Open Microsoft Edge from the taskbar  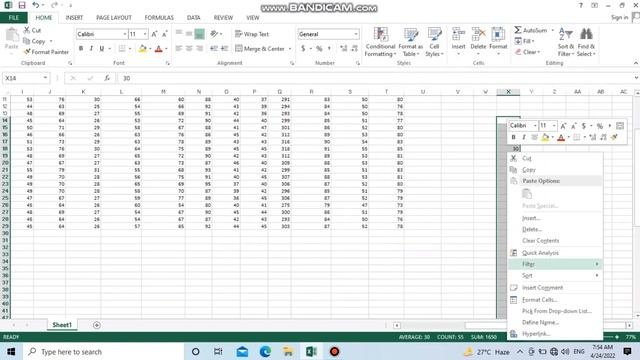pyautogui.click(x=265, y=351)
